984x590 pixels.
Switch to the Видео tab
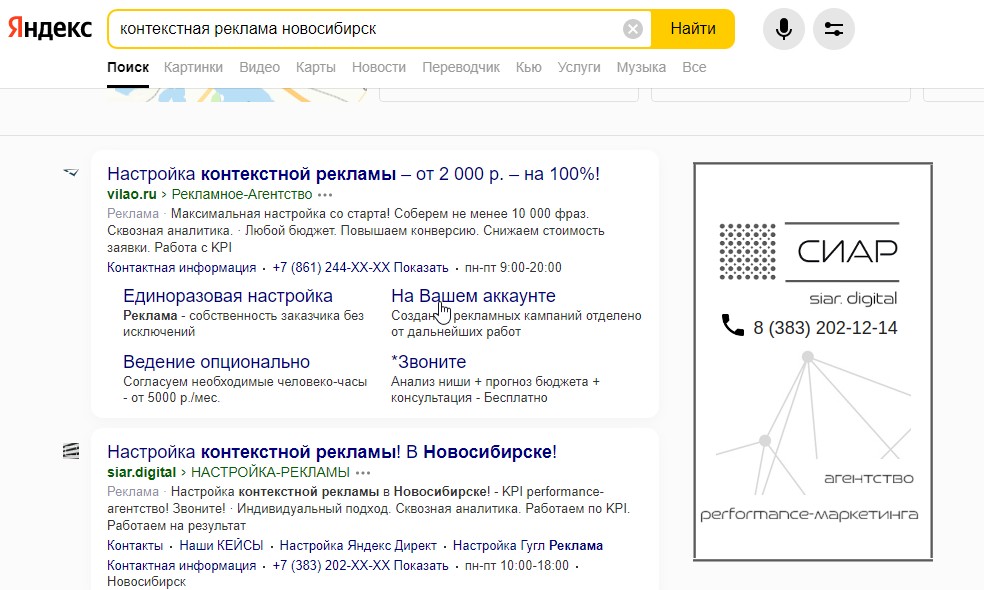click(x=259, y=67)
